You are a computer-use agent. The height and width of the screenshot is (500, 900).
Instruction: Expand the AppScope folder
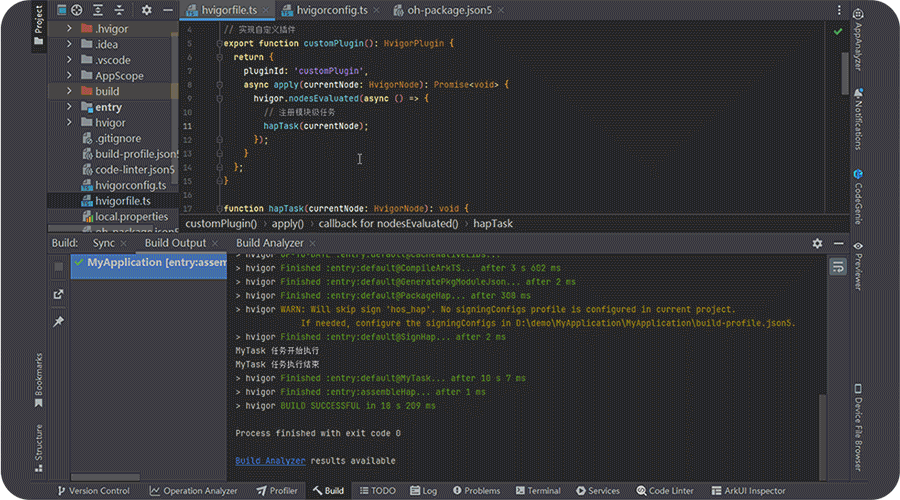coord(69,76)
